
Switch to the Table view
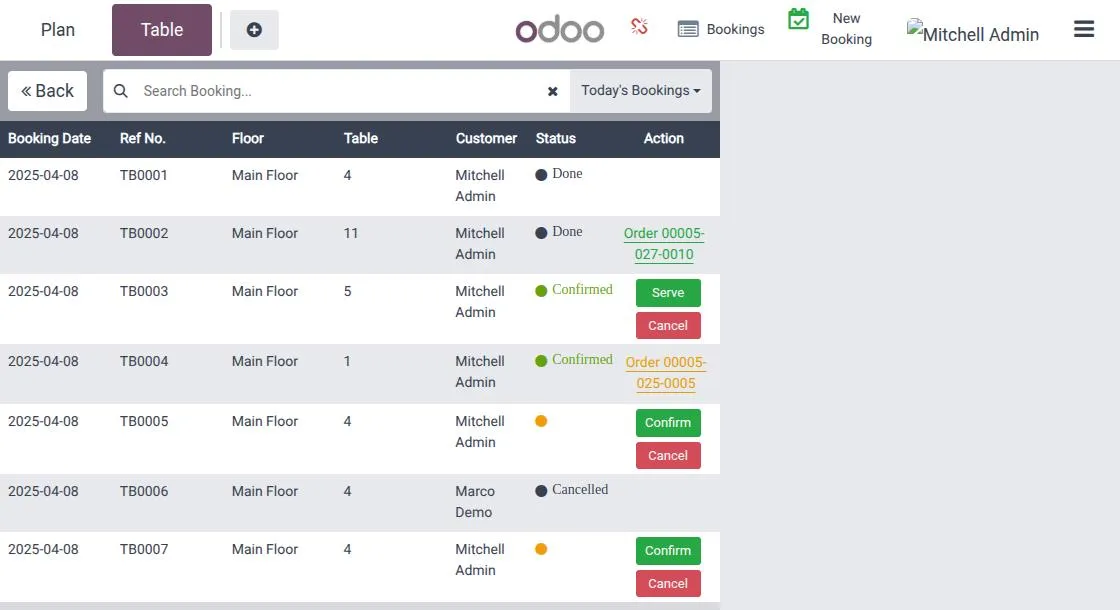(161, 29)
